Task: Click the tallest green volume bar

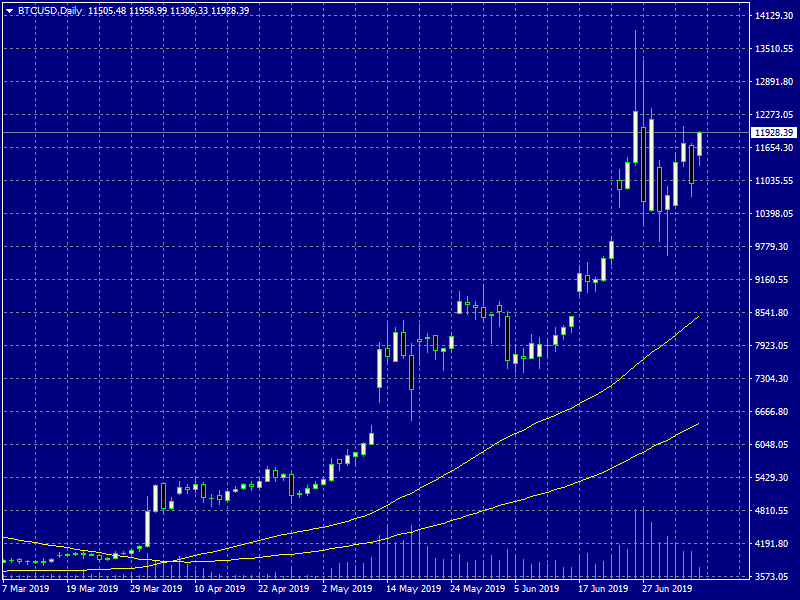Action: point(643,543)
